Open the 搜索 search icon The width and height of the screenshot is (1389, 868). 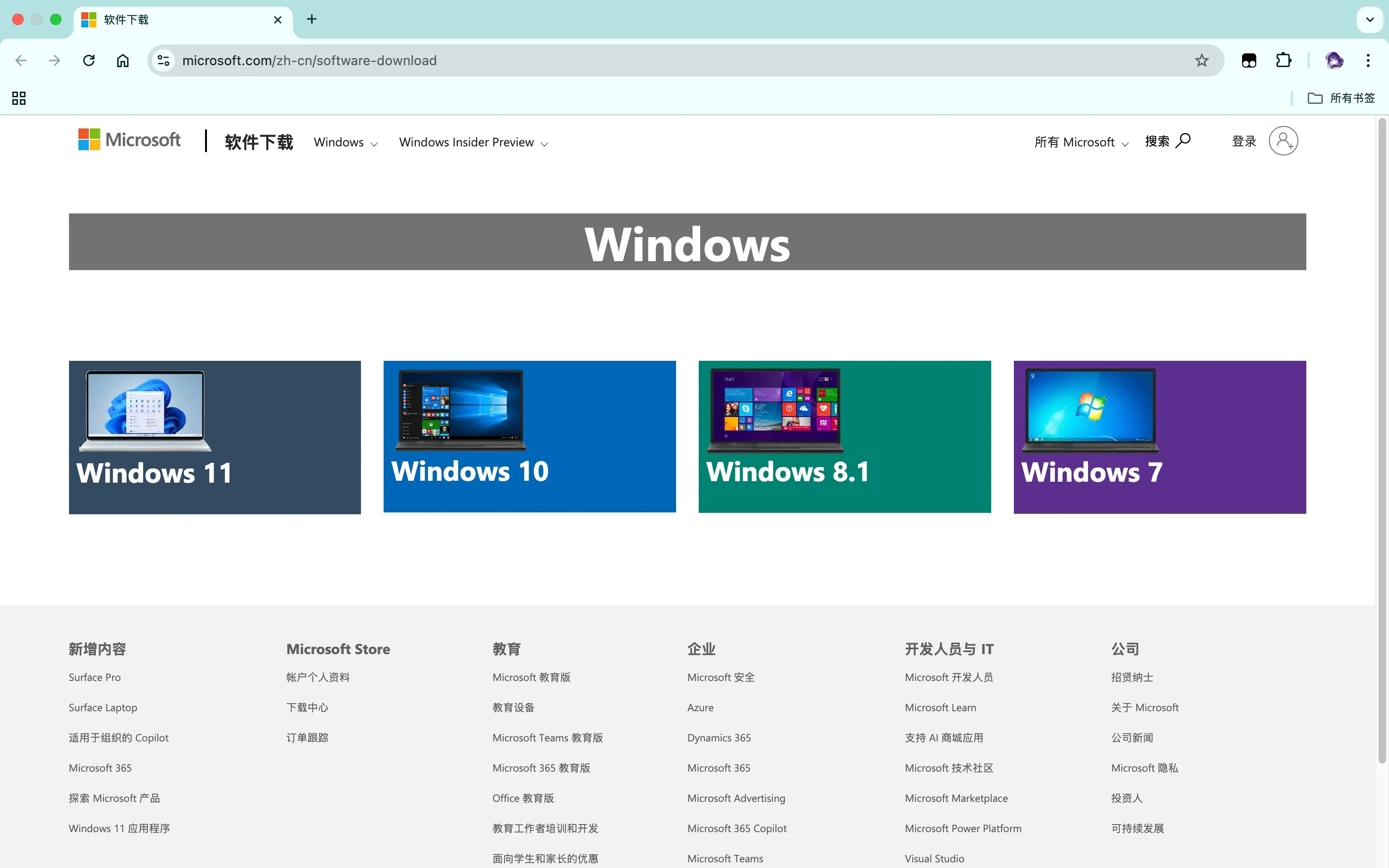coord(1183,141)
